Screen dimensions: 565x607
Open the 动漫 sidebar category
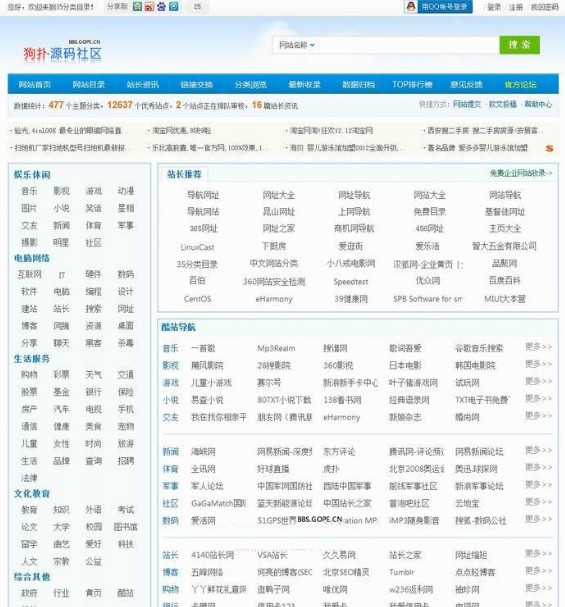126,191
